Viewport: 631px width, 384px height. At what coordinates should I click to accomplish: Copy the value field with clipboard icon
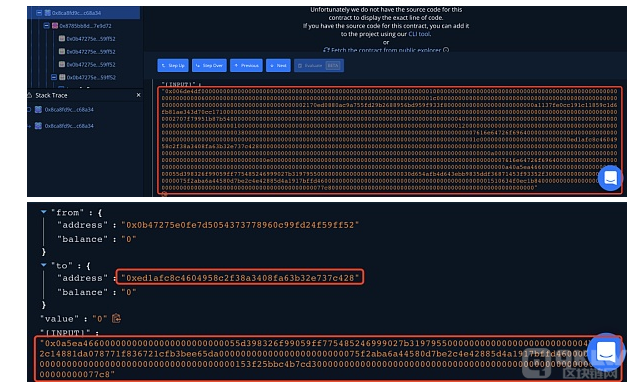[116, 318]
